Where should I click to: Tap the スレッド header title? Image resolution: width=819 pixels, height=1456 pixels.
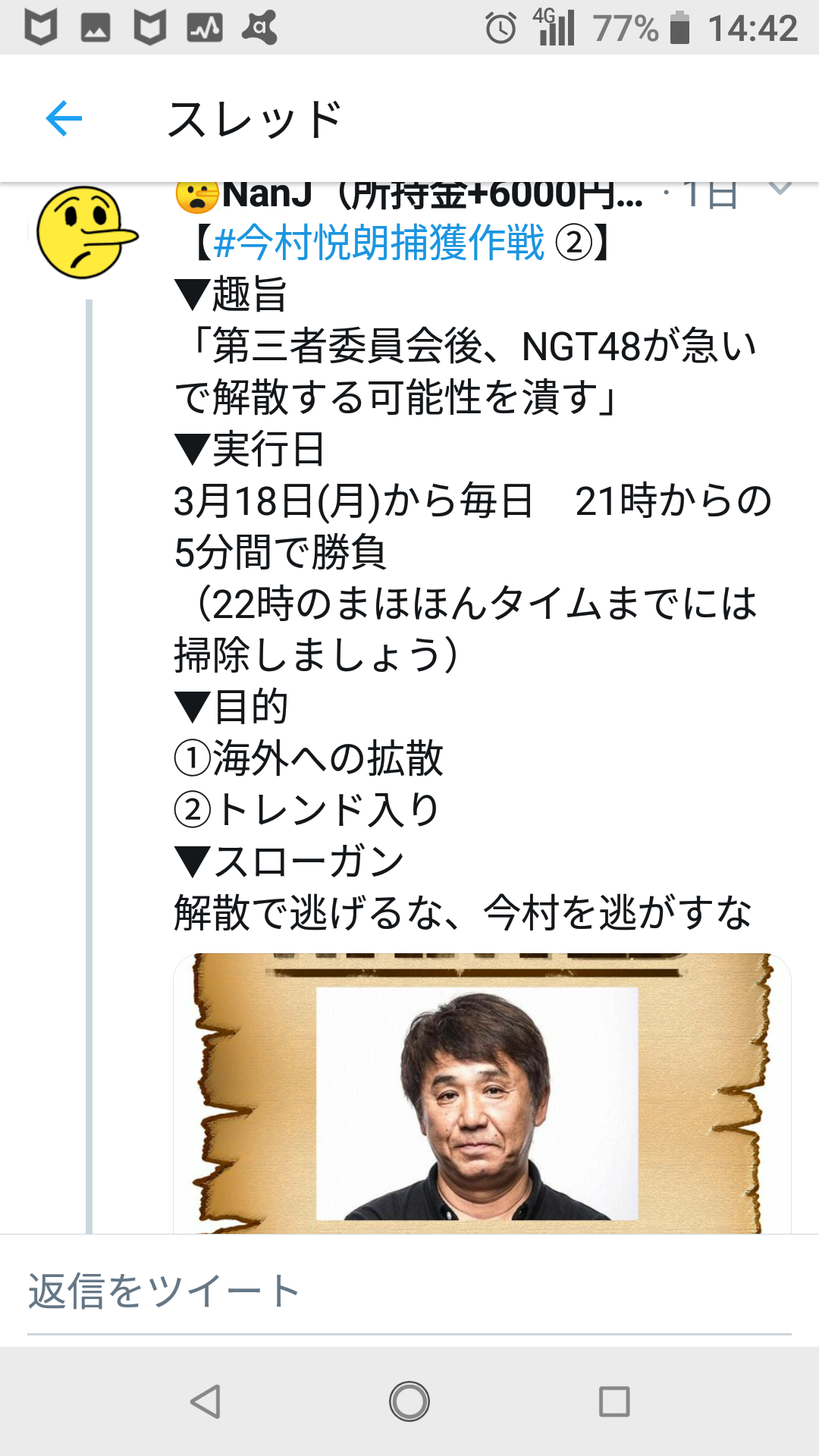click(254, 119)
